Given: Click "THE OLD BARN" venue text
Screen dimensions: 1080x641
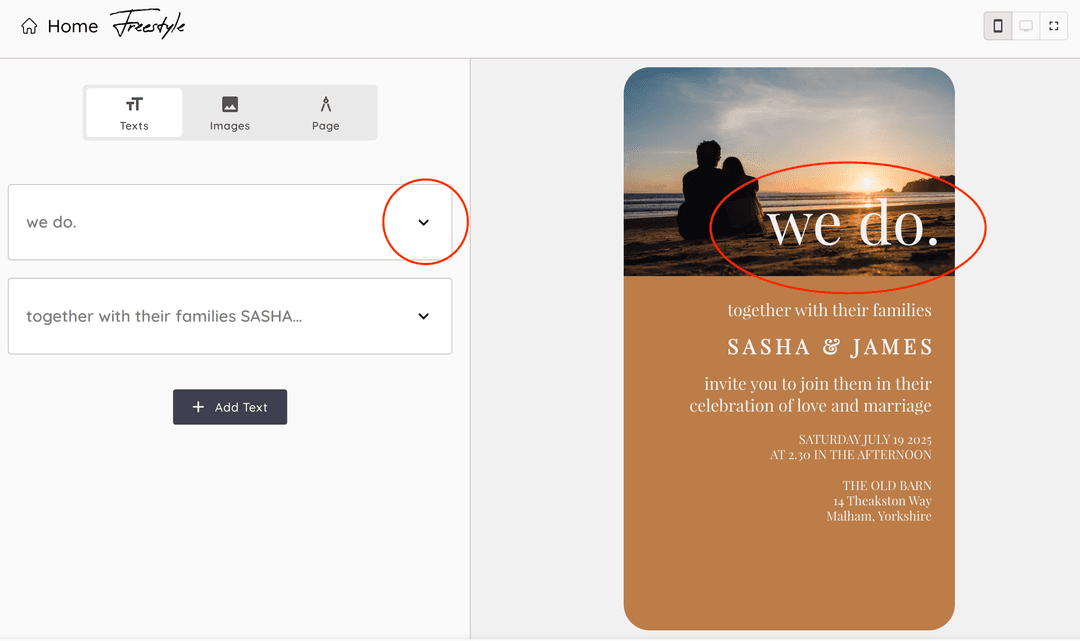Looking at the screenshot, I should (x=886, y=485).
